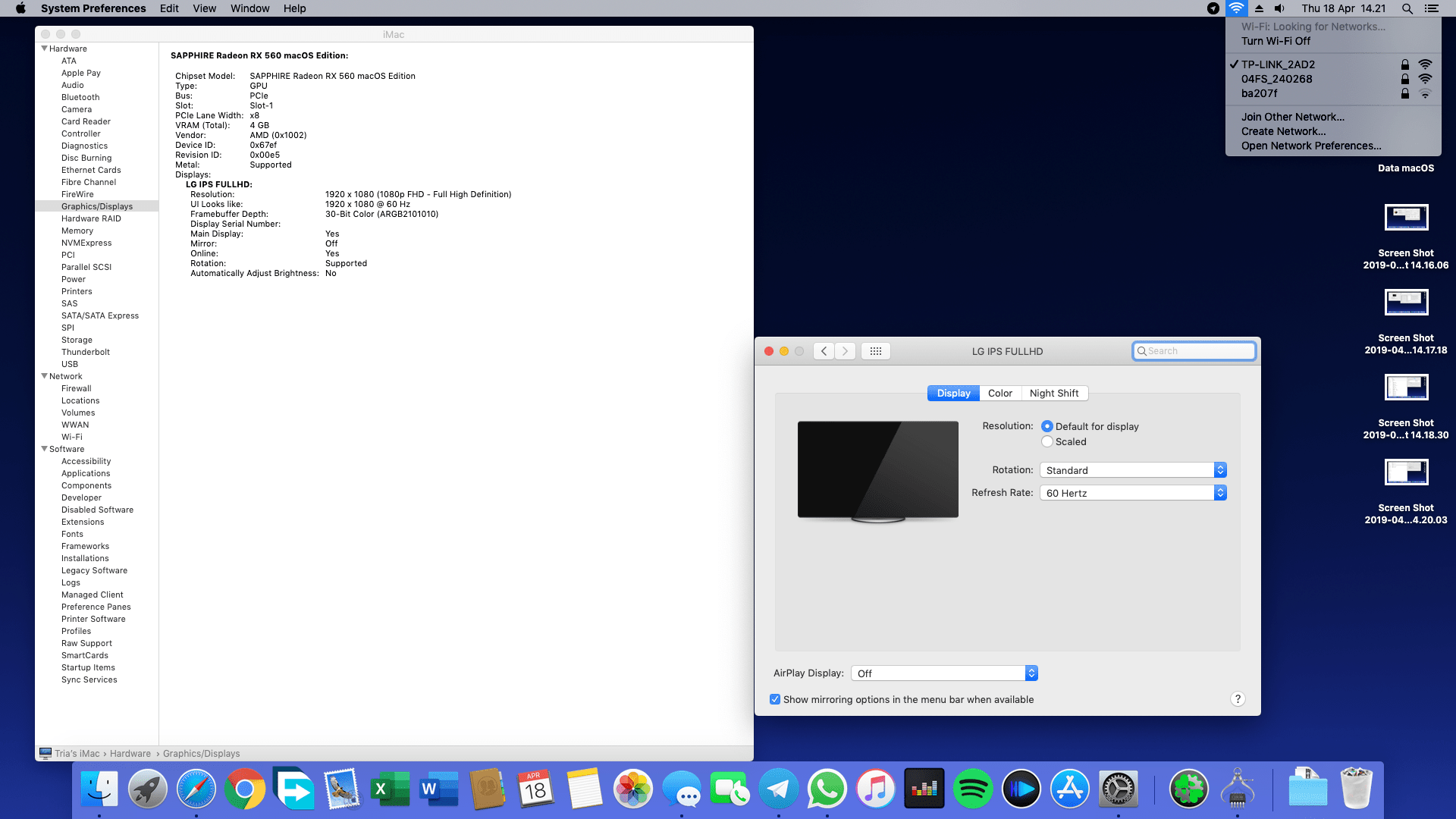Select the Scaled resolution option
1456x819 pixels.
[1047, 441]
